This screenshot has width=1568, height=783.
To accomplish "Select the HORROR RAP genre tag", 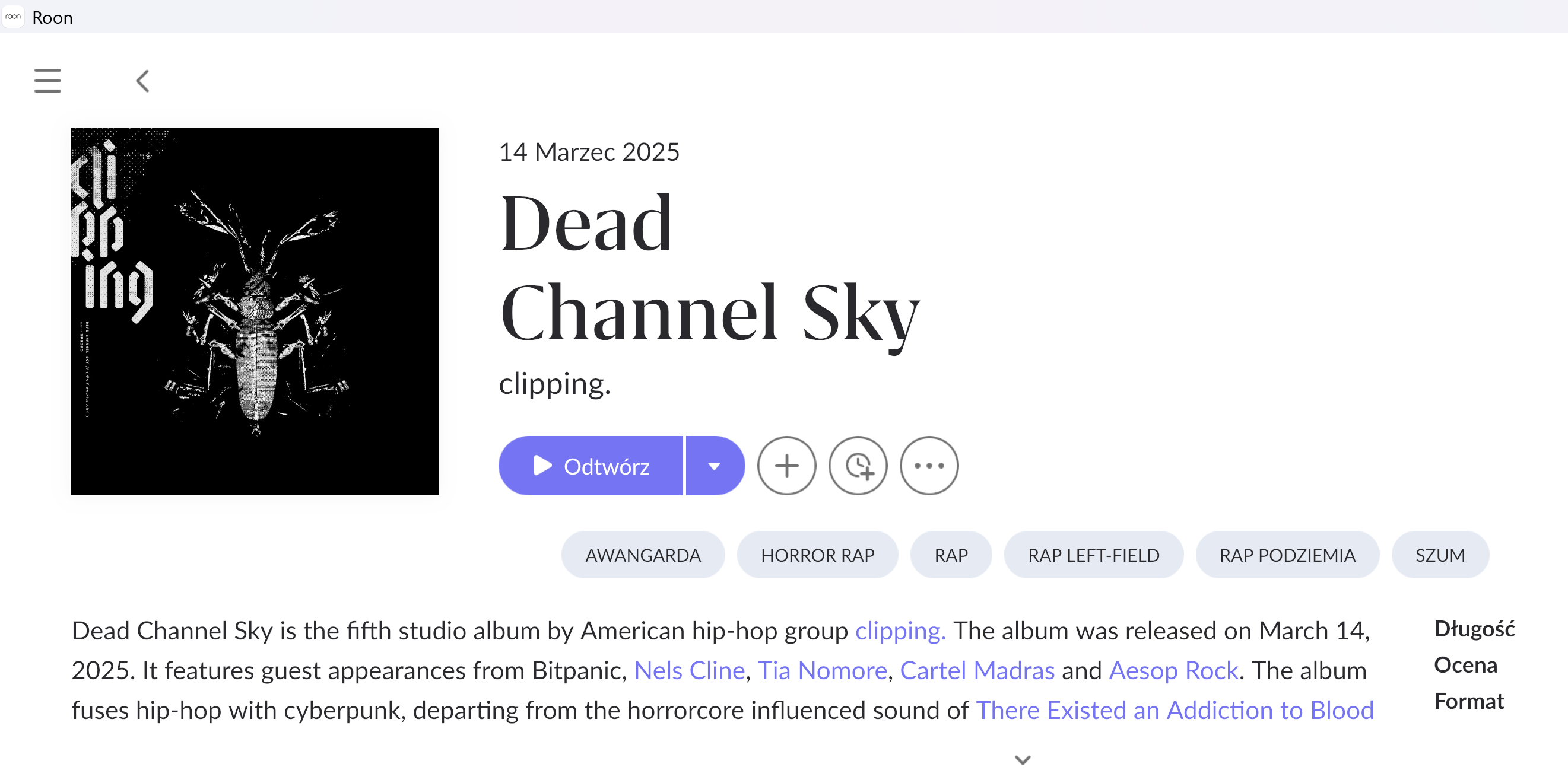I will coord(817,555).
